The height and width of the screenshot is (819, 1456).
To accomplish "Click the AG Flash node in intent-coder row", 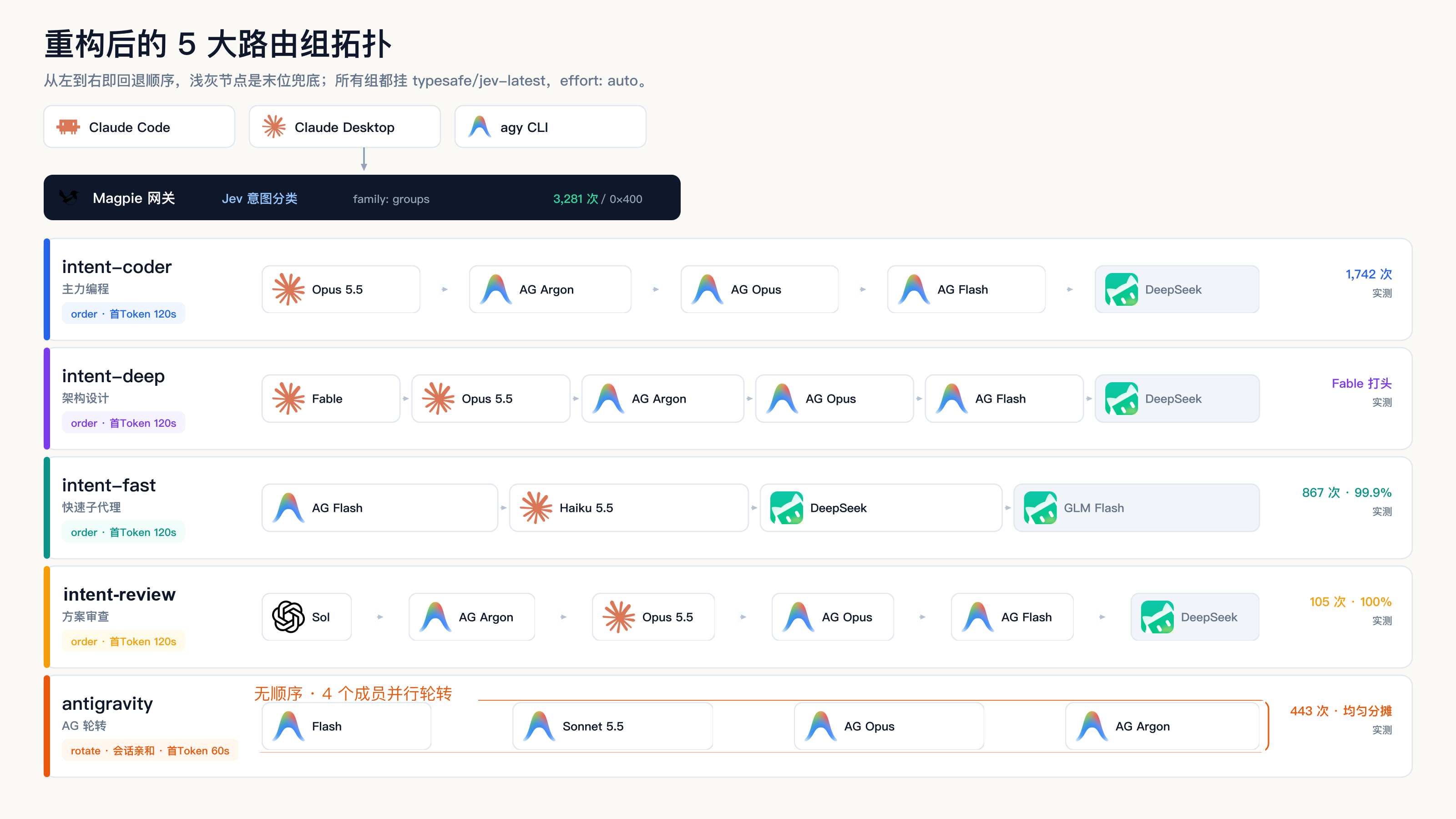I will tap(966, 289).
